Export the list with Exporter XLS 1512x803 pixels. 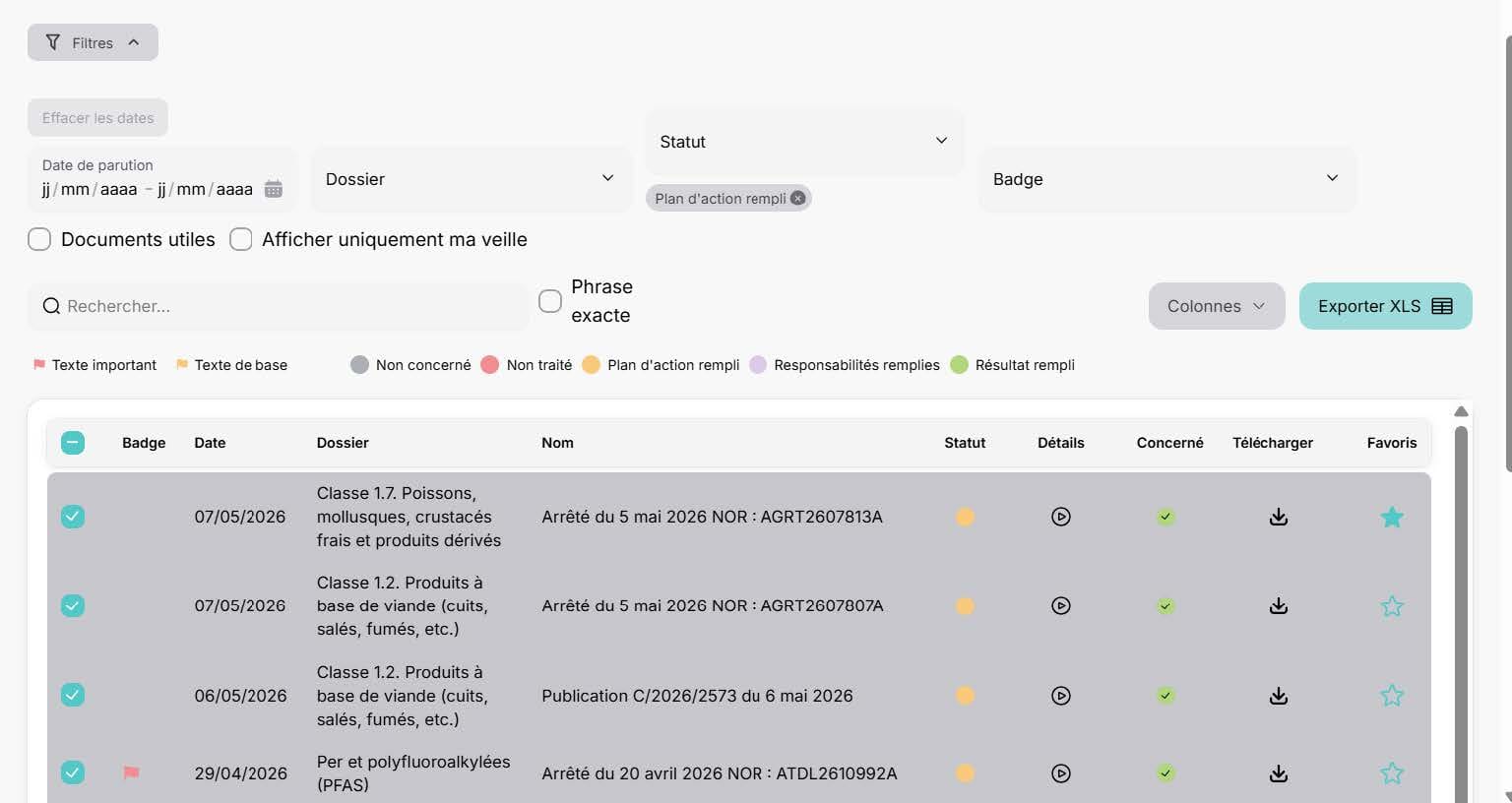point(1385,306)
